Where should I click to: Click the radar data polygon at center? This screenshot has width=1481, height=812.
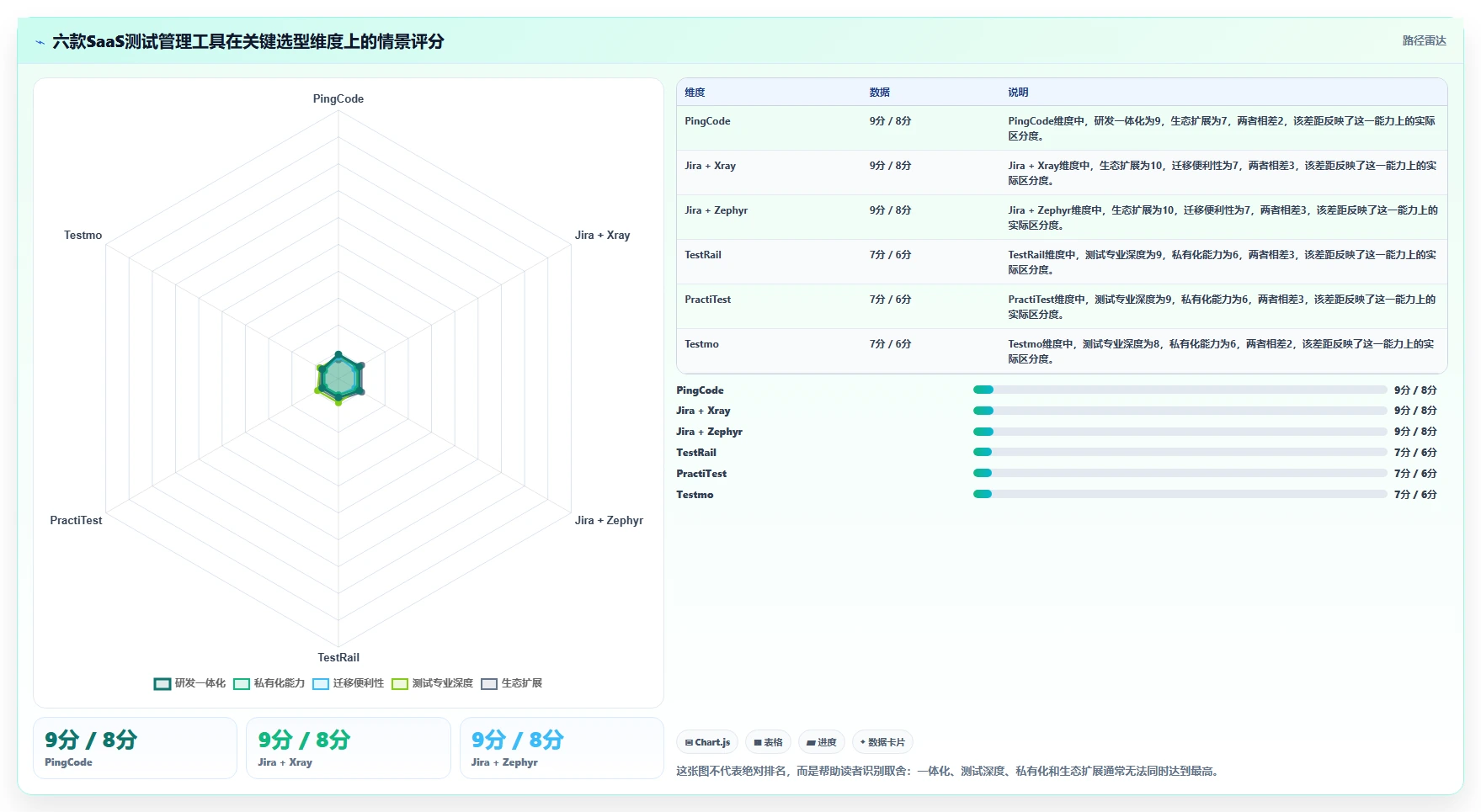(339, 378)
